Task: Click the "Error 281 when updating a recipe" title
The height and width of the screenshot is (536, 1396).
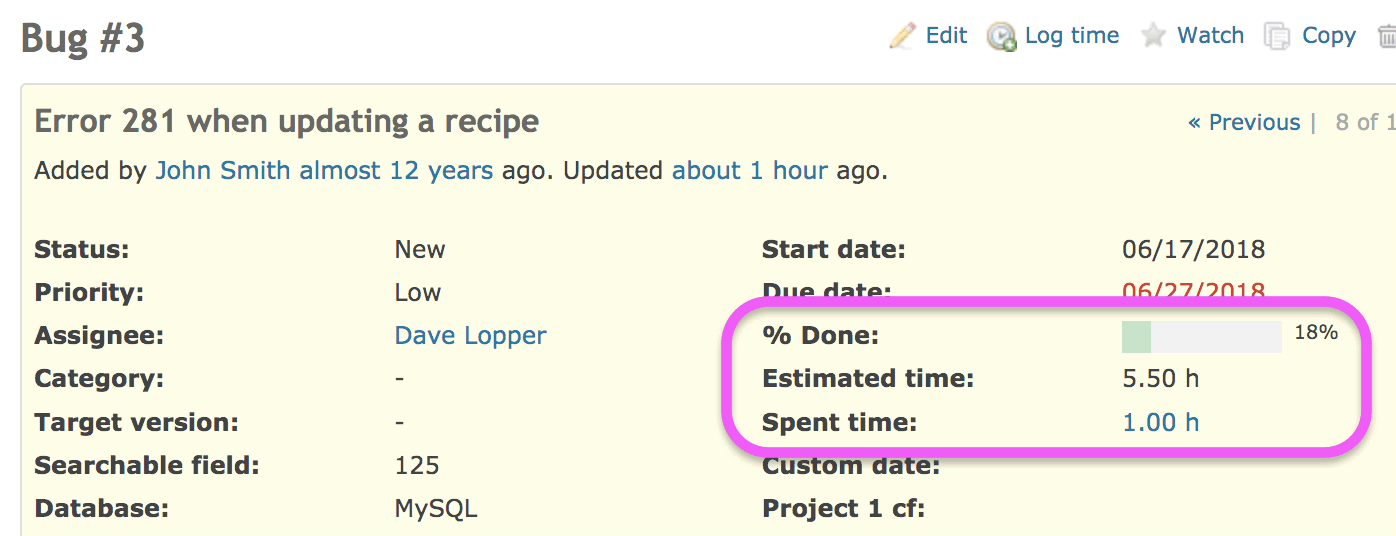Action: (286, 122)
